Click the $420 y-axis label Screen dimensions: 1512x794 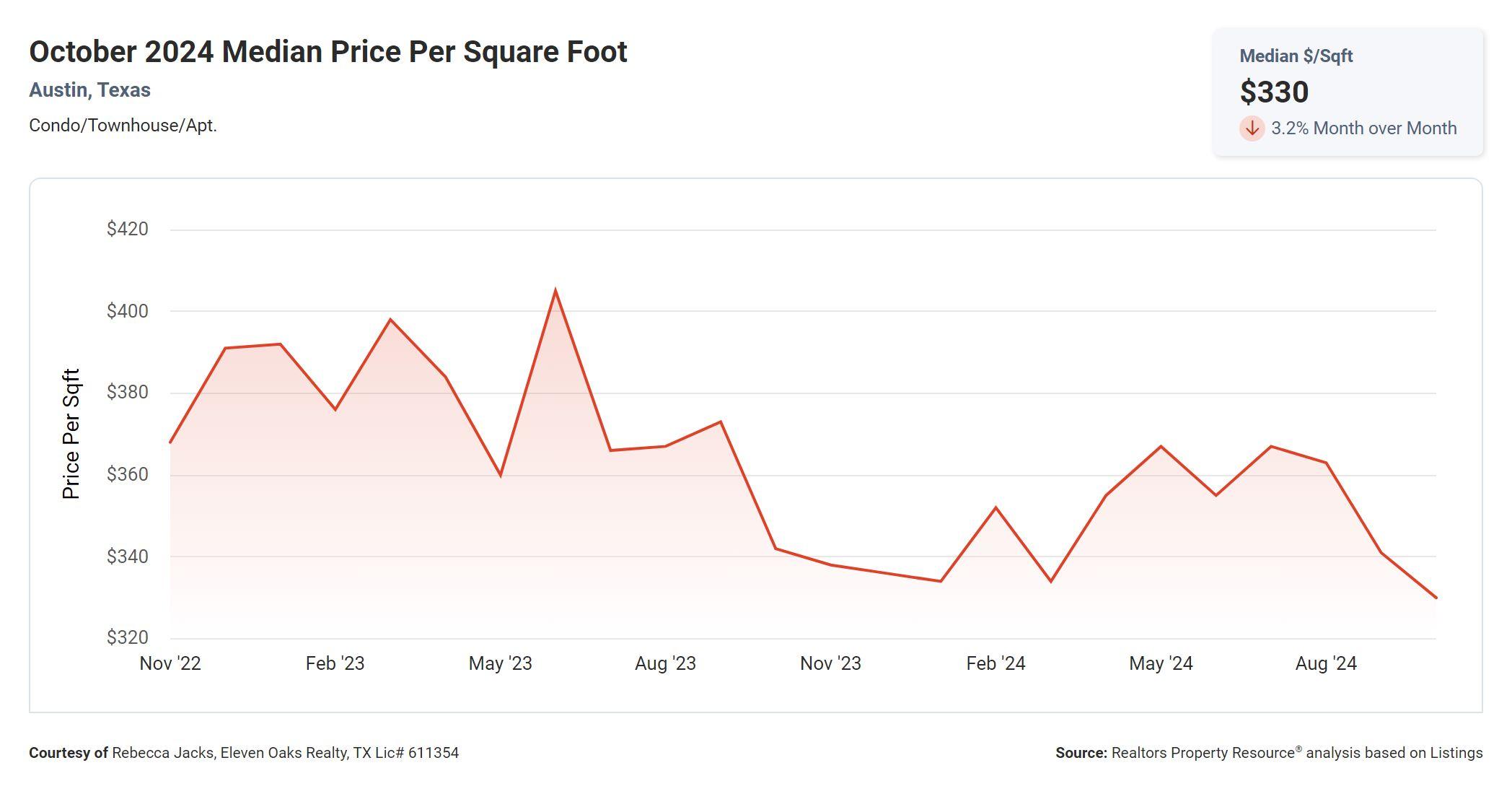(x=128, y=230)
